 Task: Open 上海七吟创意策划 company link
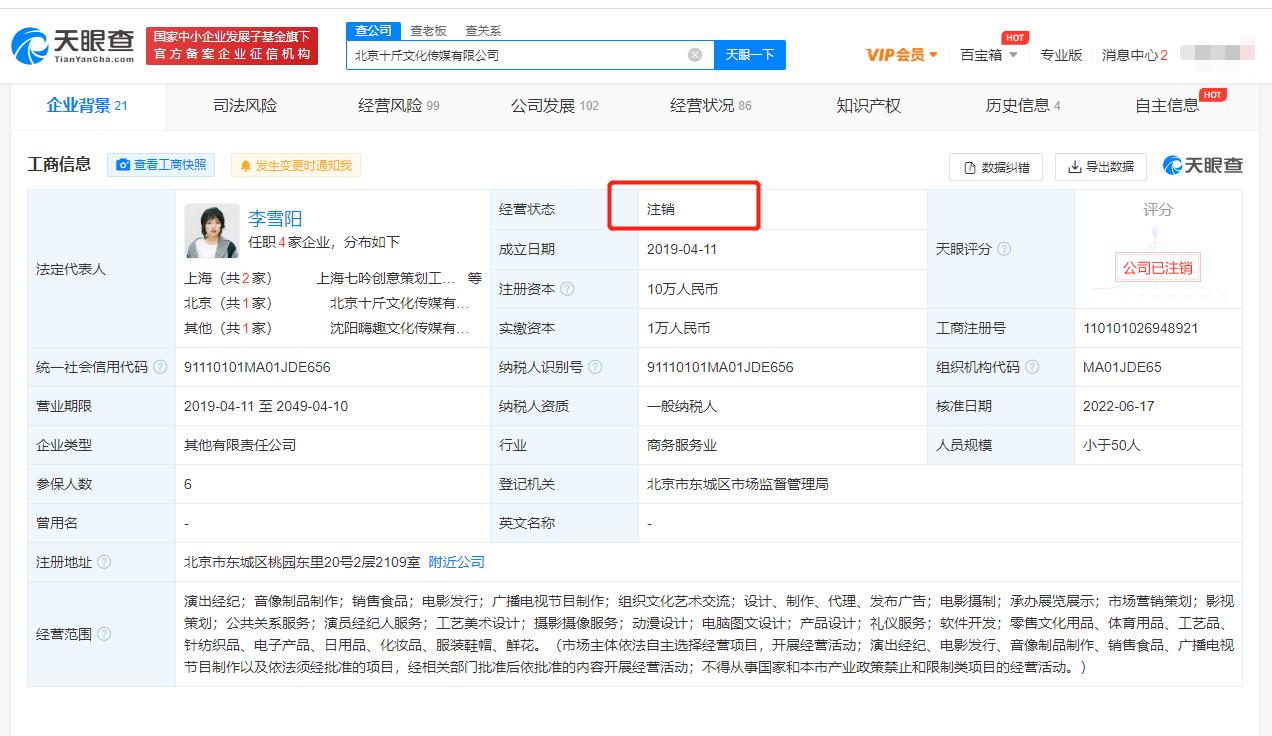386,278
